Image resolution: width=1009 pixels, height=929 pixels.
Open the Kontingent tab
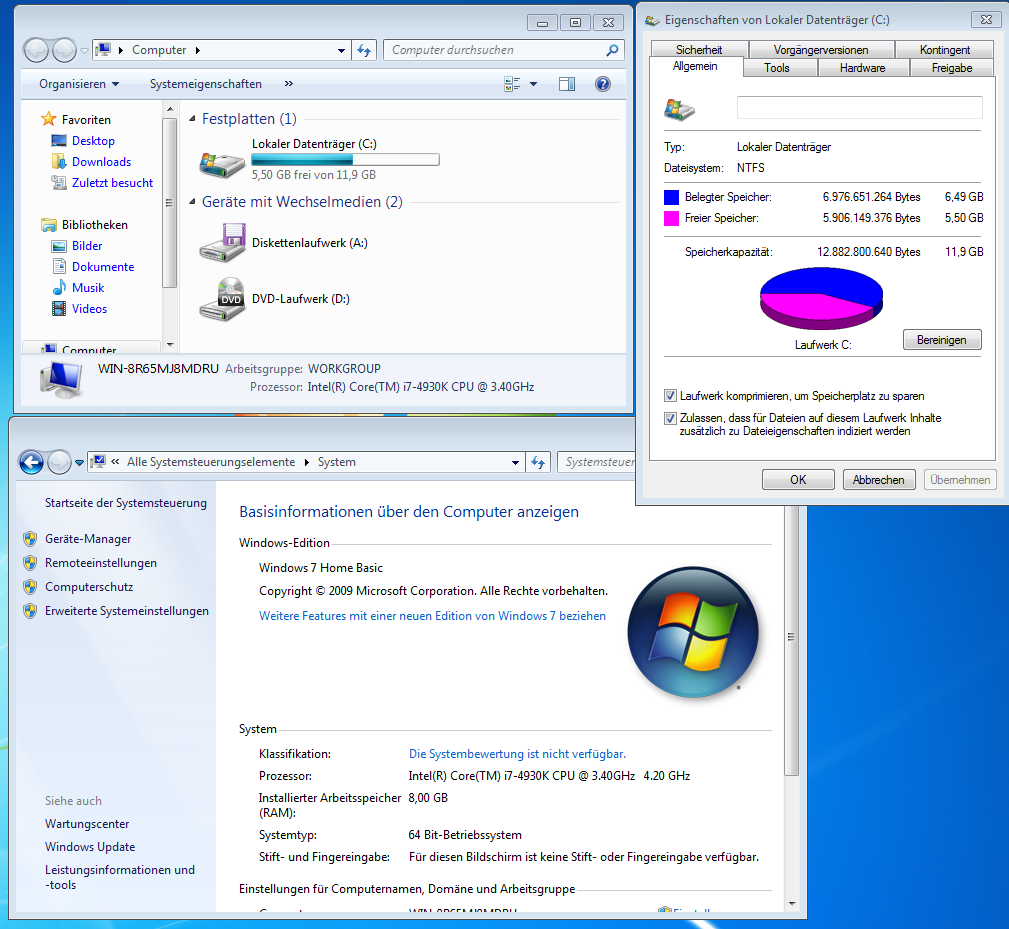(945, 50)
